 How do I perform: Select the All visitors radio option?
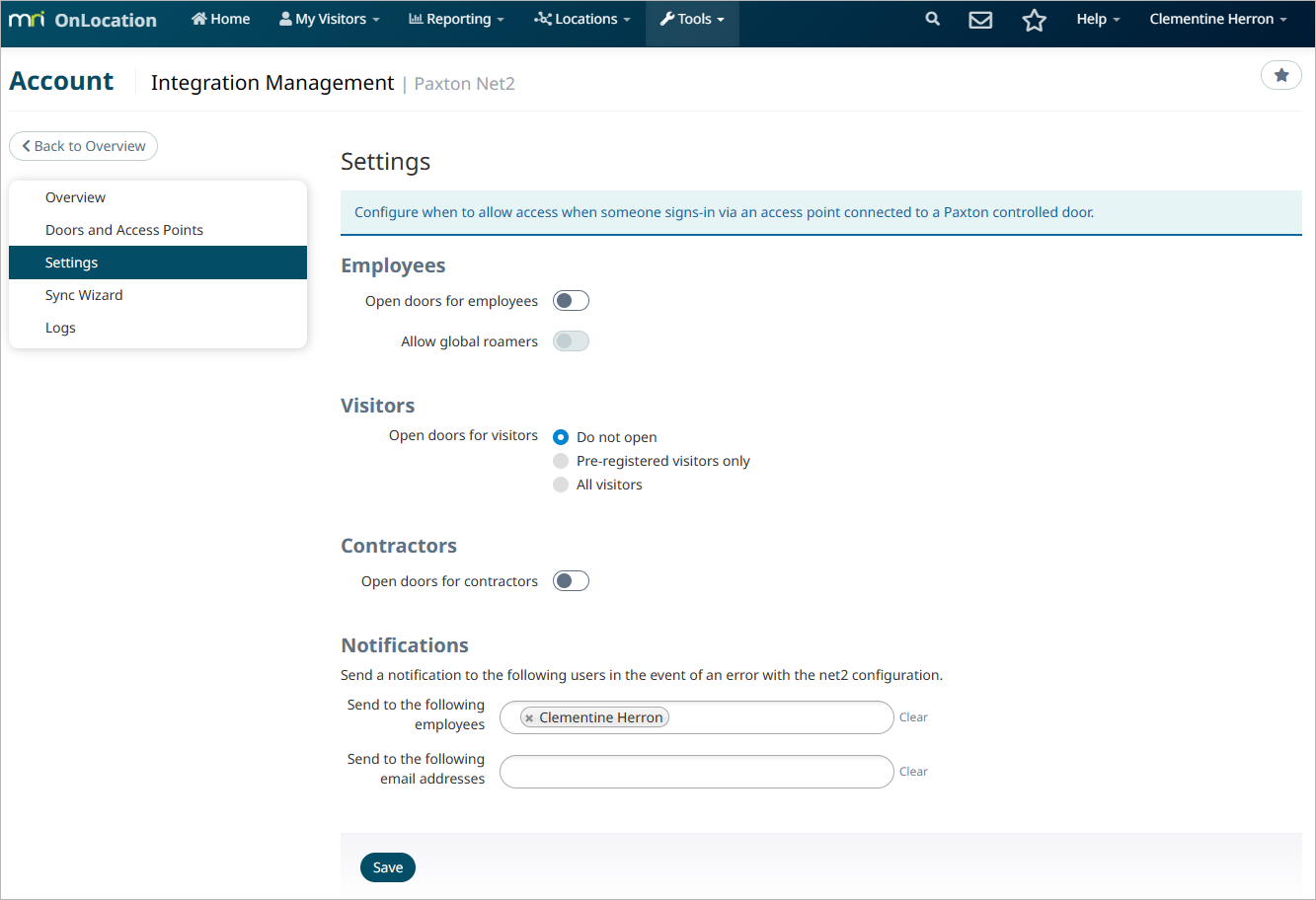pyautogui.click(x=561, y=485)
